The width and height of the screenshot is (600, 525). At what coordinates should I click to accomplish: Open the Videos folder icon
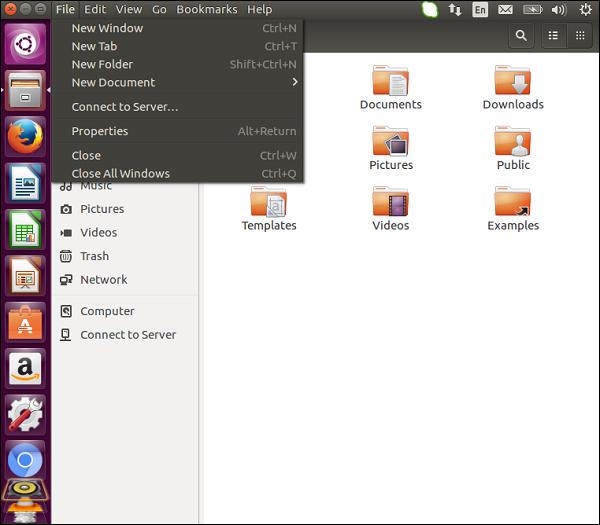click(390, 203)
